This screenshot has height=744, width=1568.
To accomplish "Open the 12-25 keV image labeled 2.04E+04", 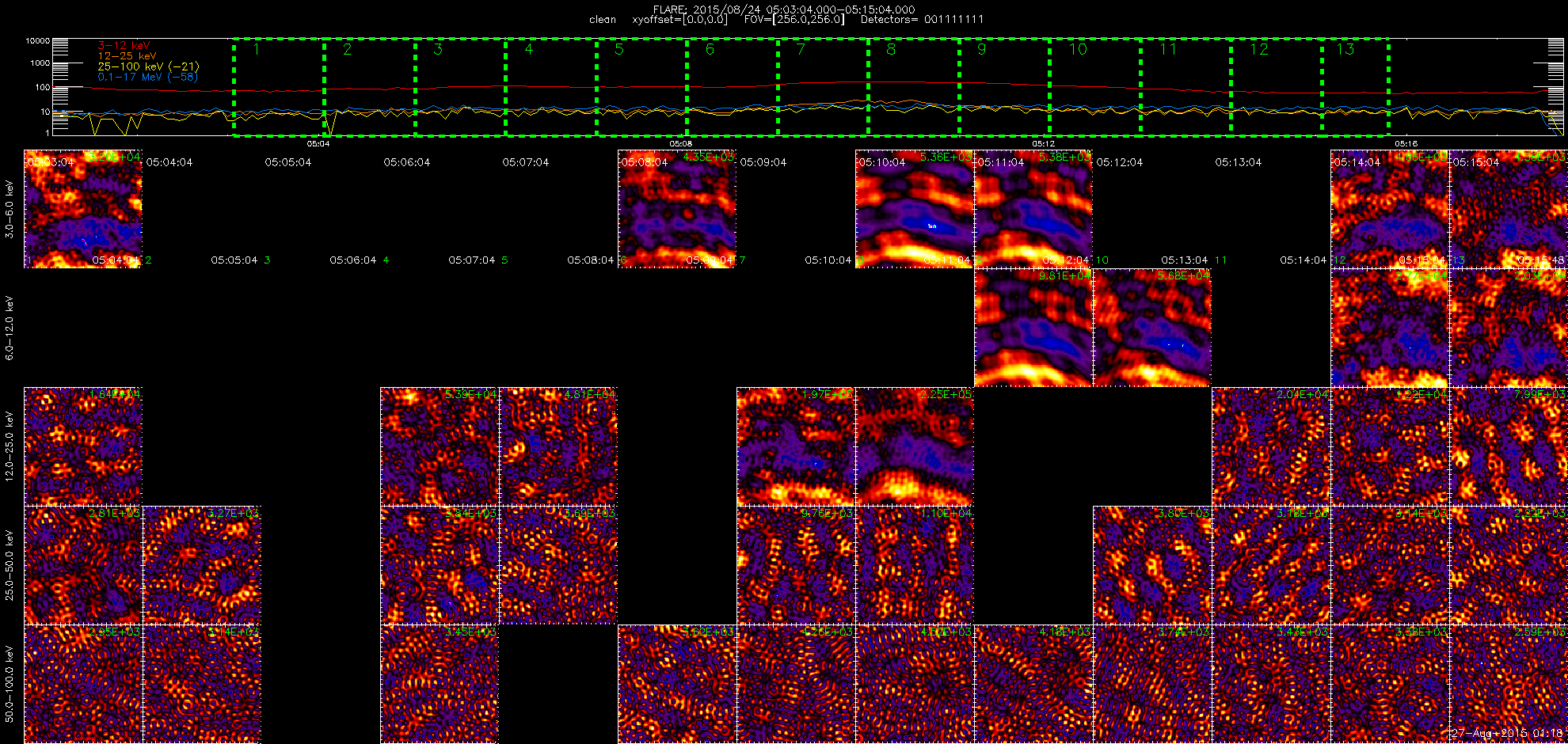I will click(x=1271, y=446).
